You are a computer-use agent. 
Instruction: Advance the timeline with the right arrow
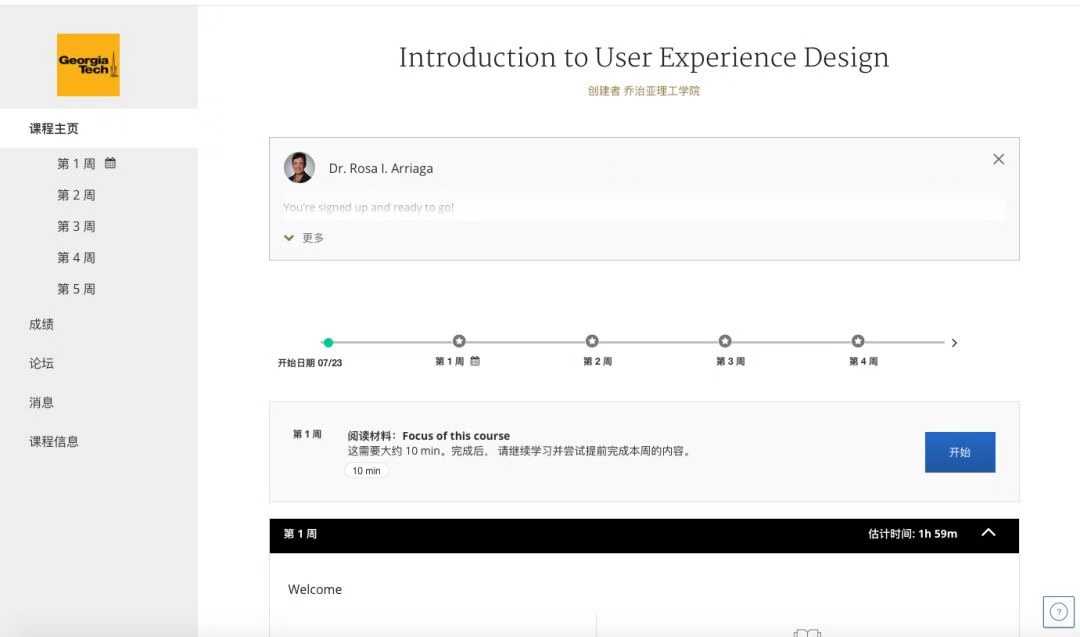click(x=954, y=343)
